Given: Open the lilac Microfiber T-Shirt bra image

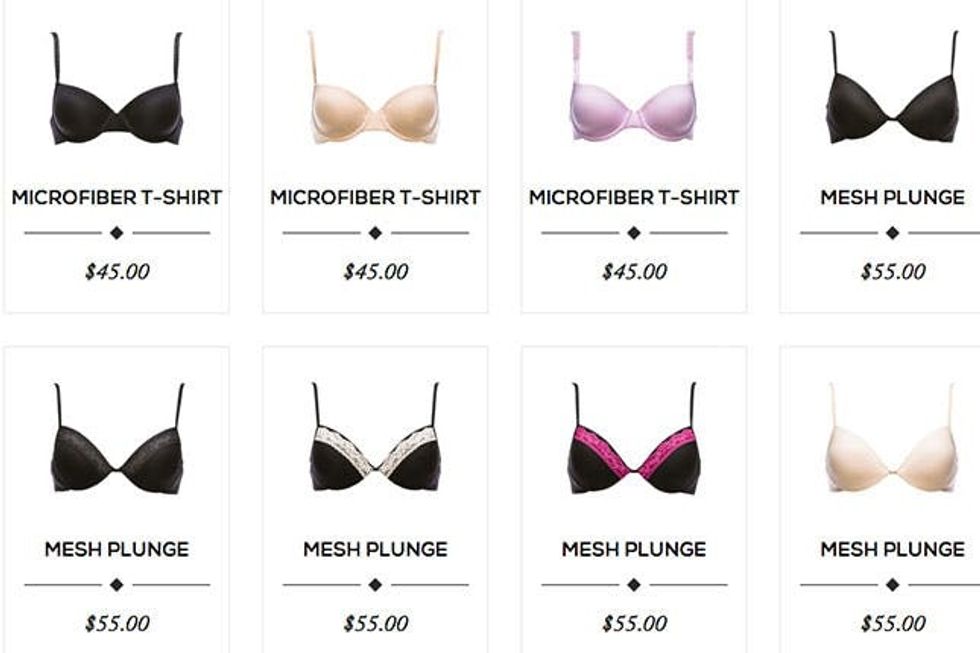Looking at the screenshot, I should 634,86.
